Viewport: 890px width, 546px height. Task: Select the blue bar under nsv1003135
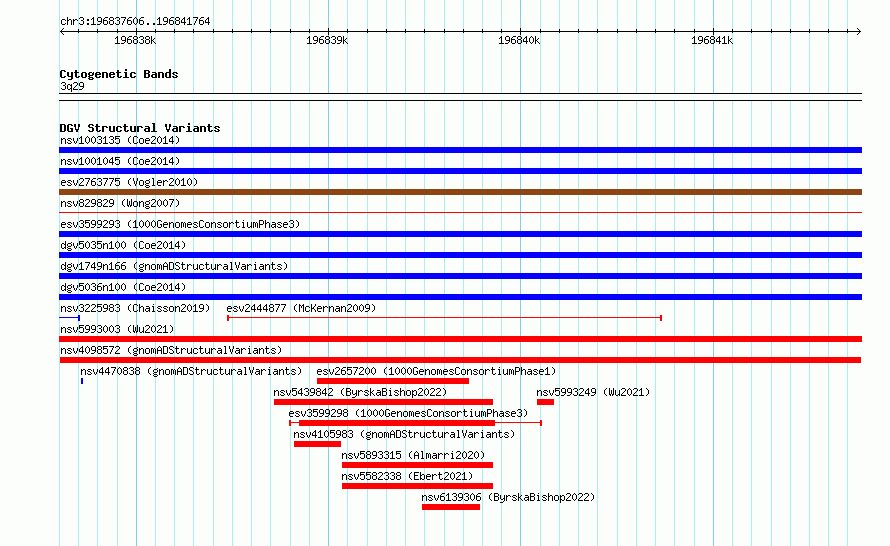point(460,150)
